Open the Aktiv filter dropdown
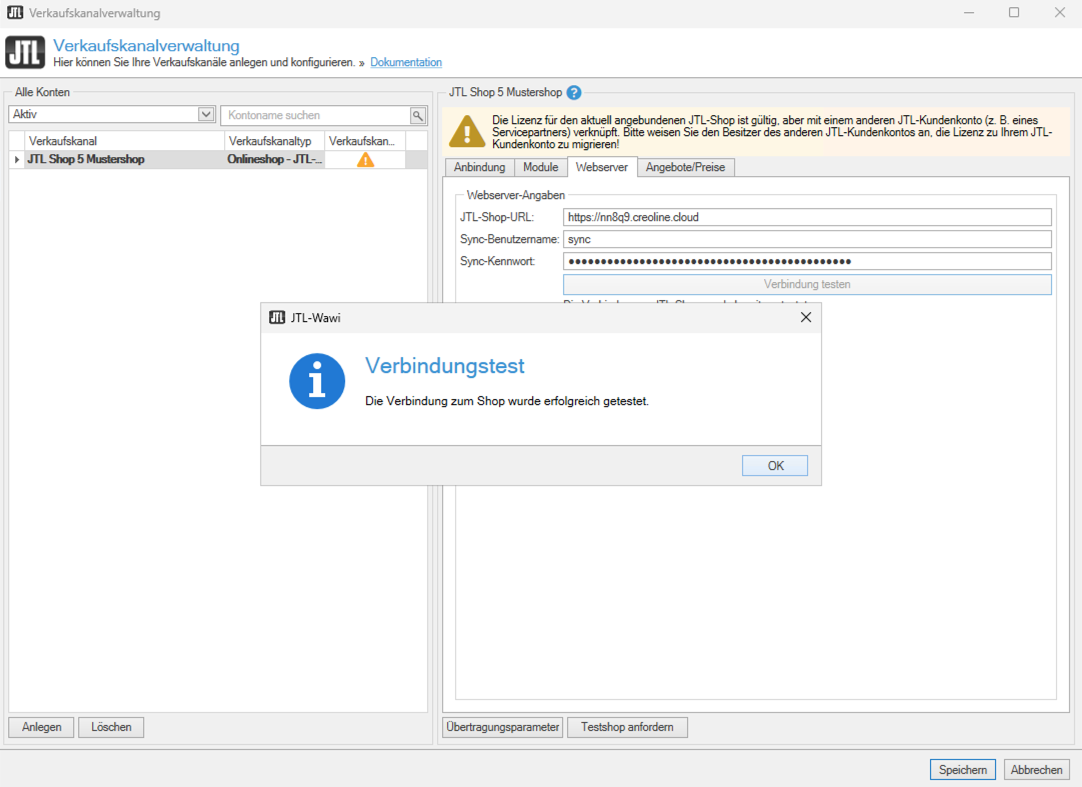The width and height of the screenshot is (1082, 787). tap(206, 115)
